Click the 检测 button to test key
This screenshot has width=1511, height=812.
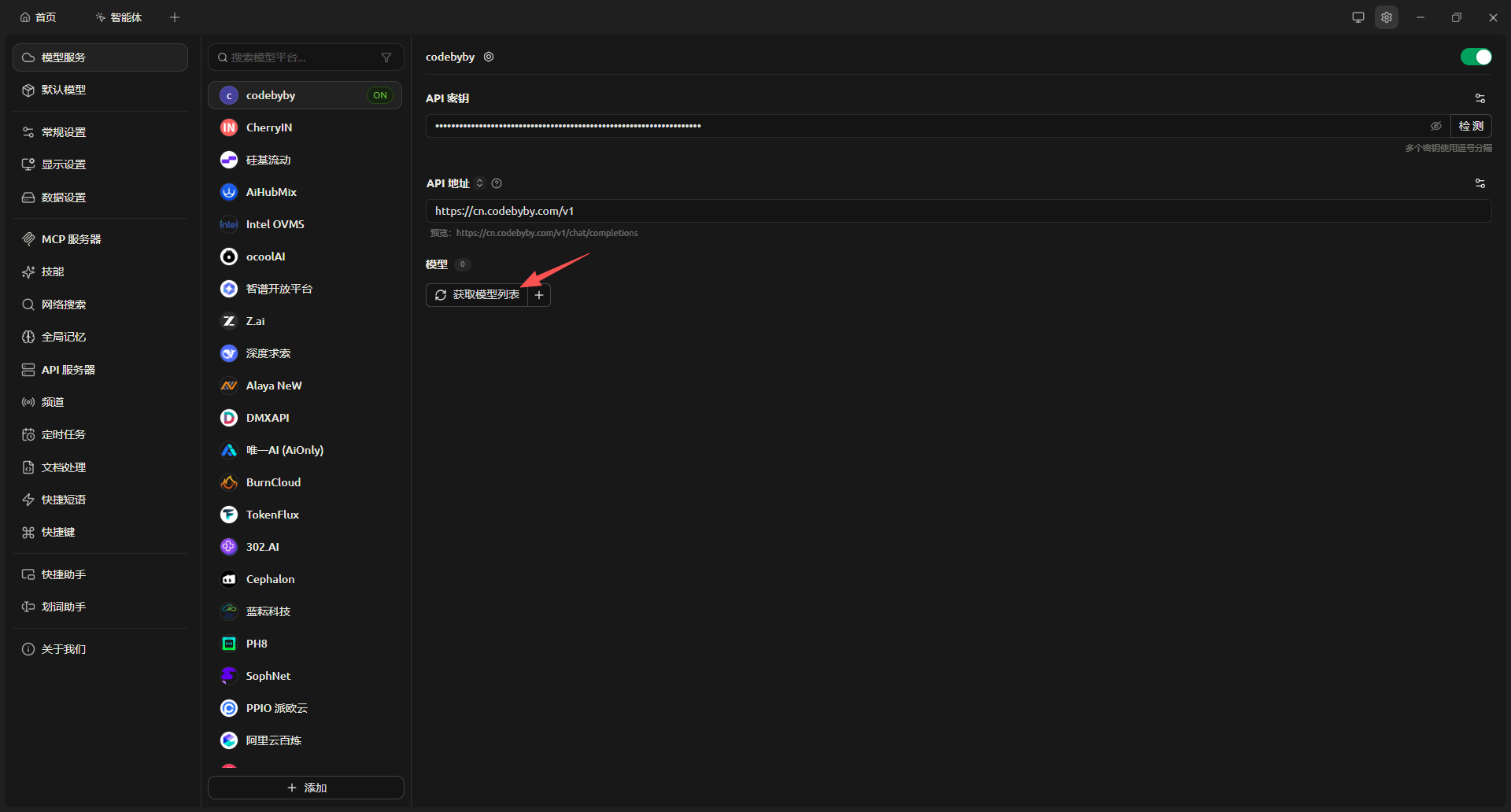click(1471, 126)
